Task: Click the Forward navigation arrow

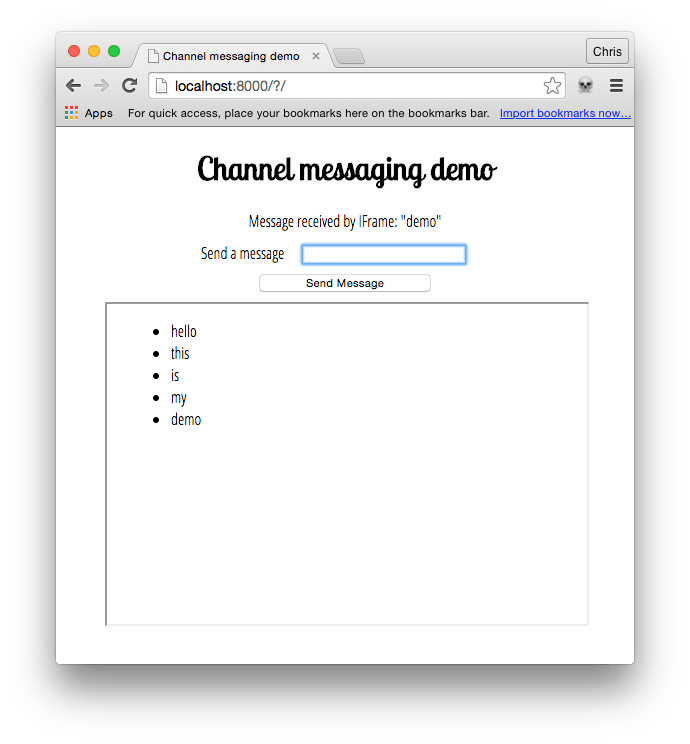Action: (x=101, y=86)
